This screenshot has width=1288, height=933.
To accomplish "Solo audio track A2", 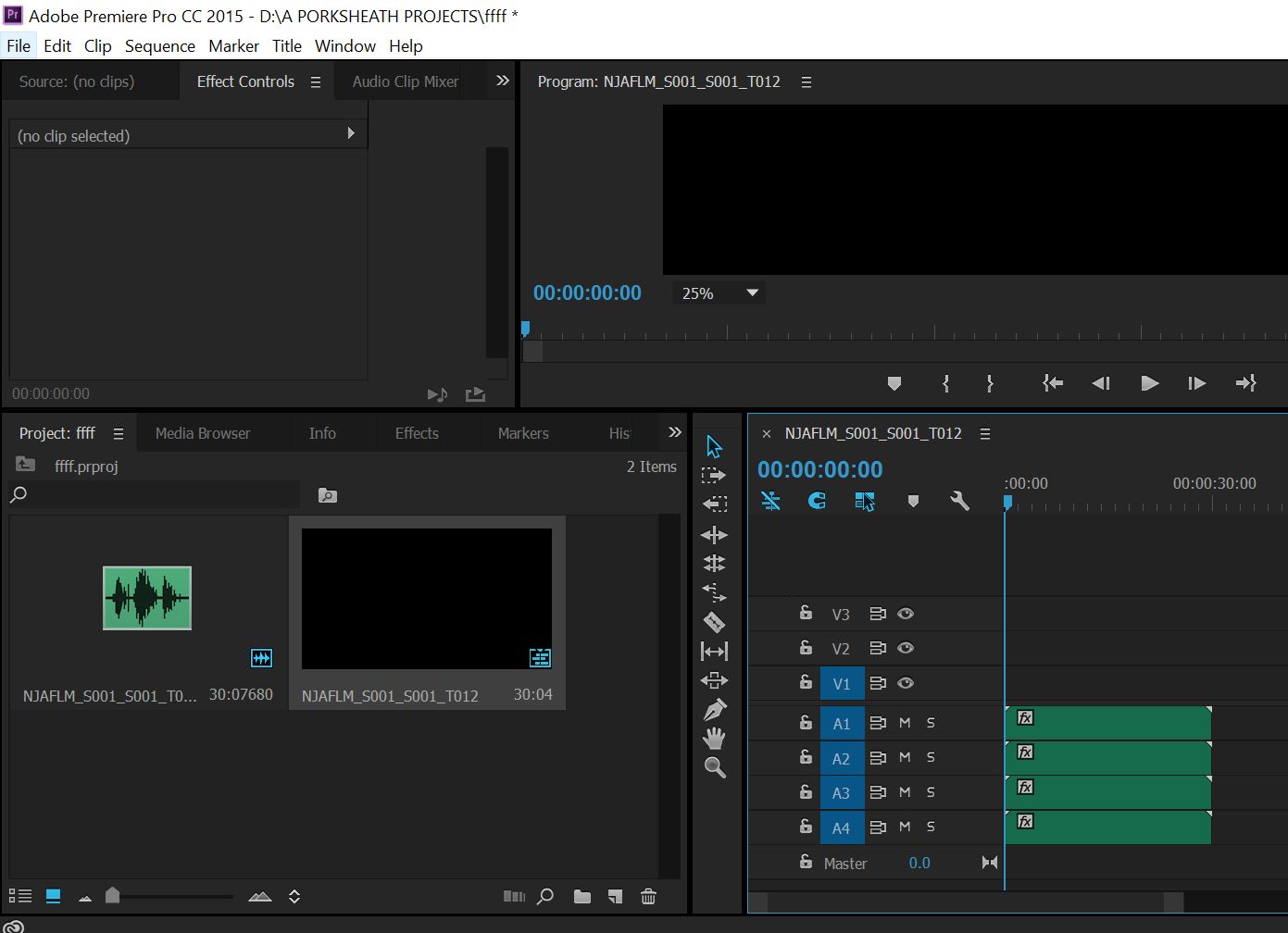I will (931, 757).
